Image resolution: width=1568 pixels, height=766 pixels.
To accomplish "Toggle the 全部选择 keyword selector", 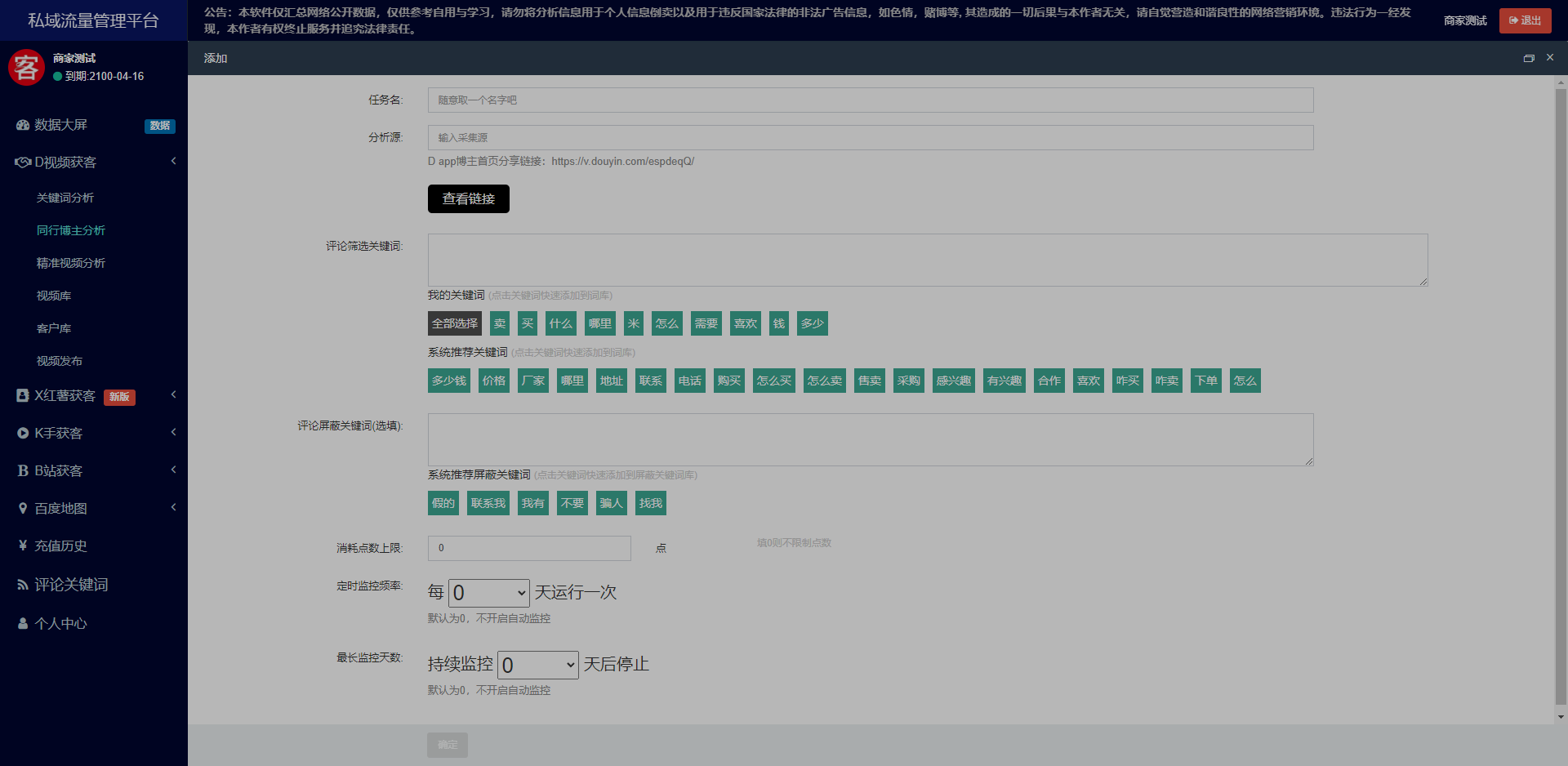I will pyautogui.click(x=455, y=323).
